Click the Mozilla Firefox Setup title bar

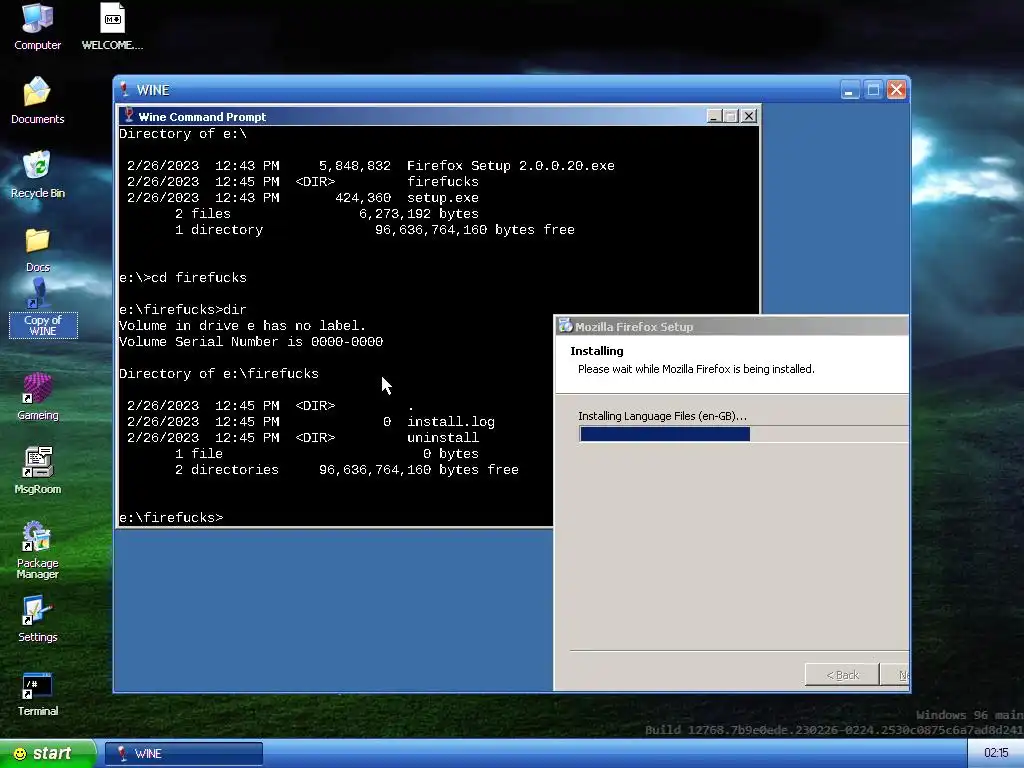point(731,326)
